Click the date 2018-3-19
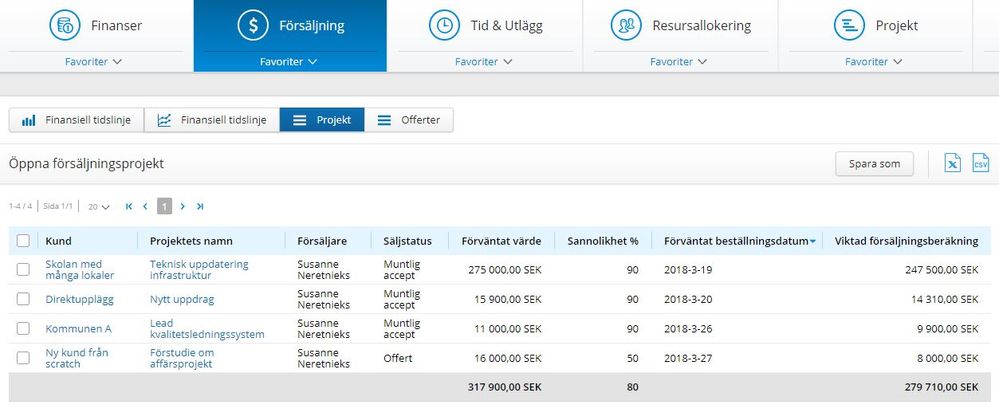Screen dimensions: 999x412 tap(688, 269)
